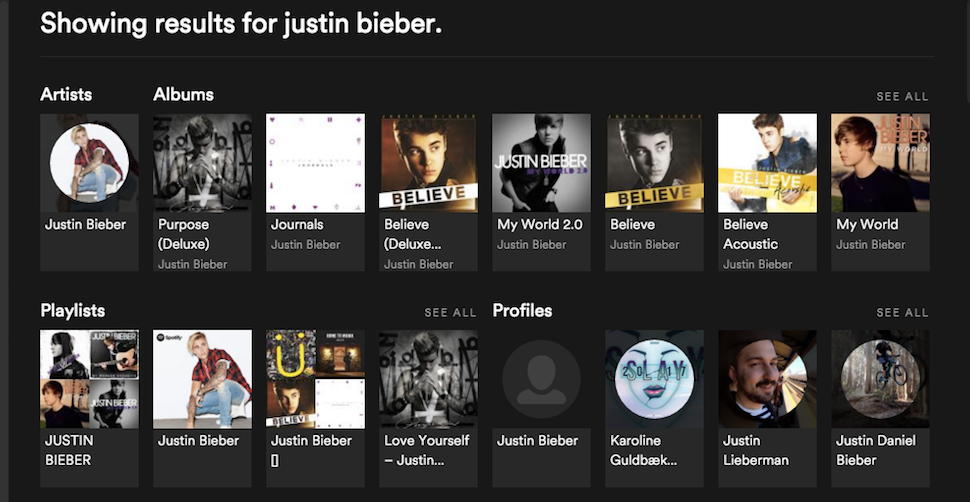
Task: Open the Believe (Deluxe) album artwork
Action: (x=428, y=163)
